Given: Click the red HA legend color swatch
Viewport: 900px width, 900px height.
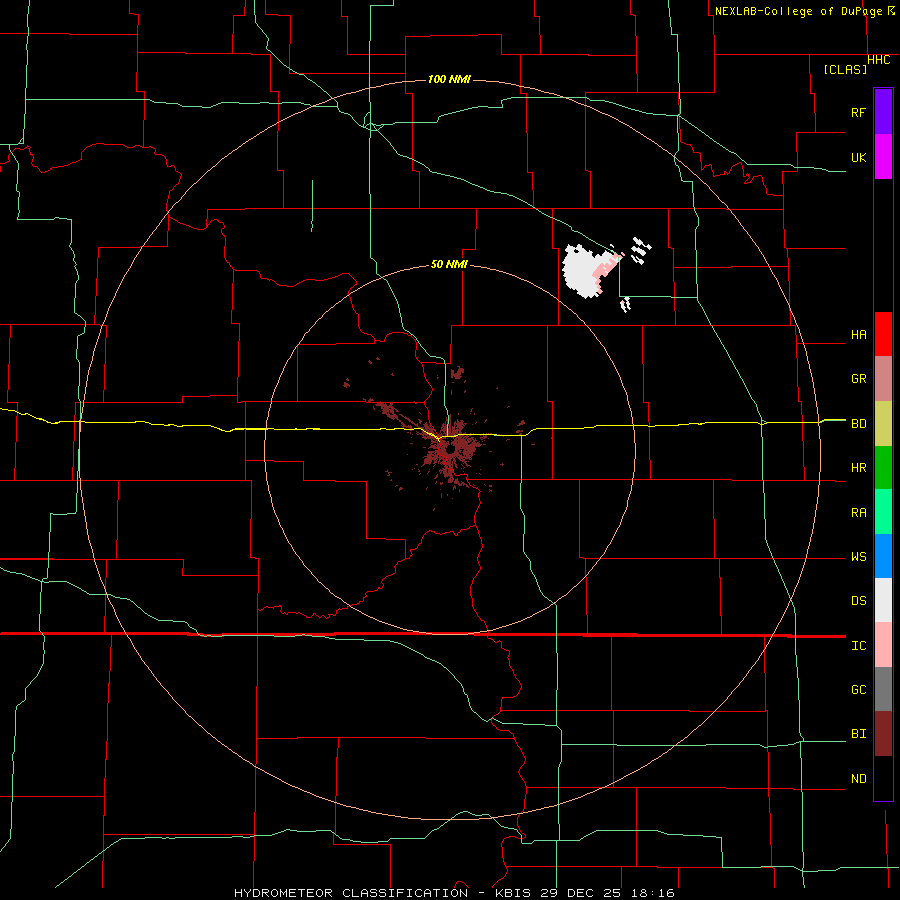Looking at the screenshot, I should click(x=883, y=334).
